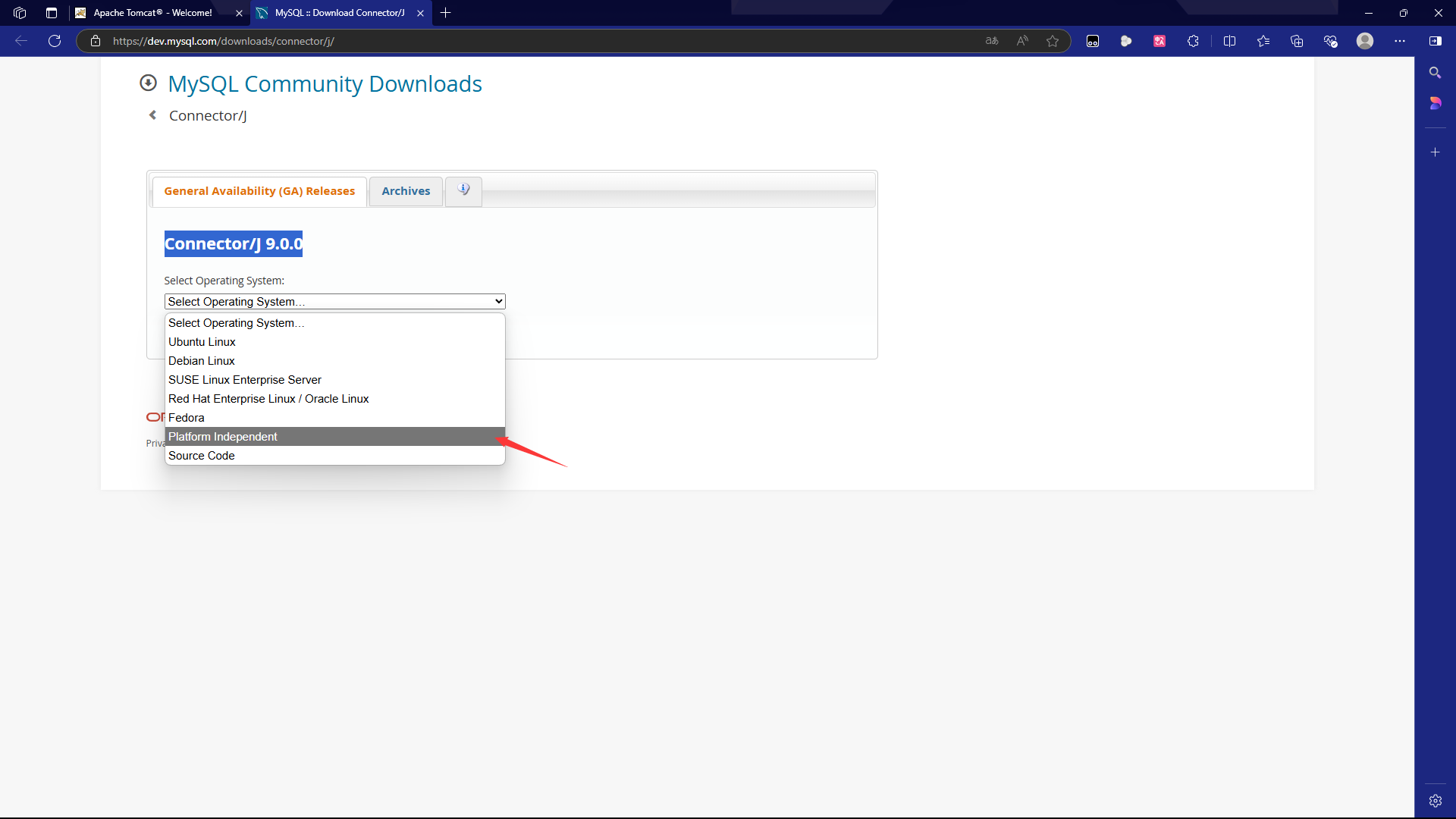Open the user profile avatar
This screenshot has width=1456, height=819.
click(x=1365, y=41)
